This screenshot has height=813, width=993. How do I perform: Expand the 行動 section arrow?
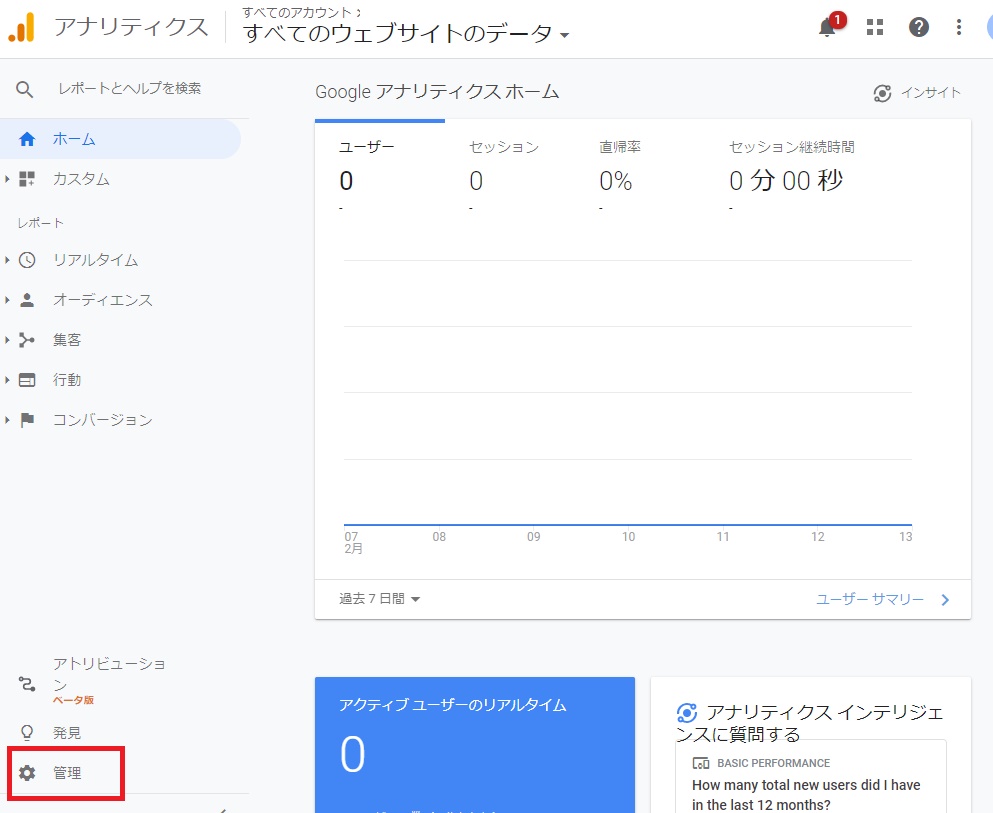(7, 380)
